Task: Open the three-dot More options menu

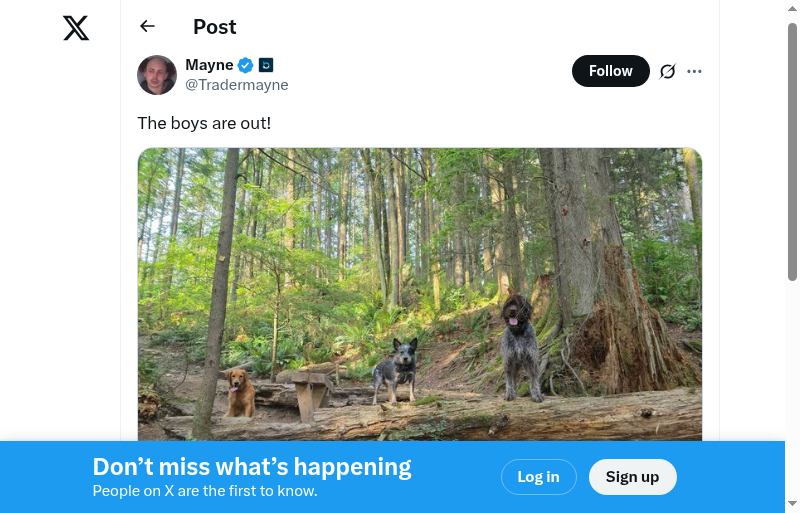Action: coord(695,71)
